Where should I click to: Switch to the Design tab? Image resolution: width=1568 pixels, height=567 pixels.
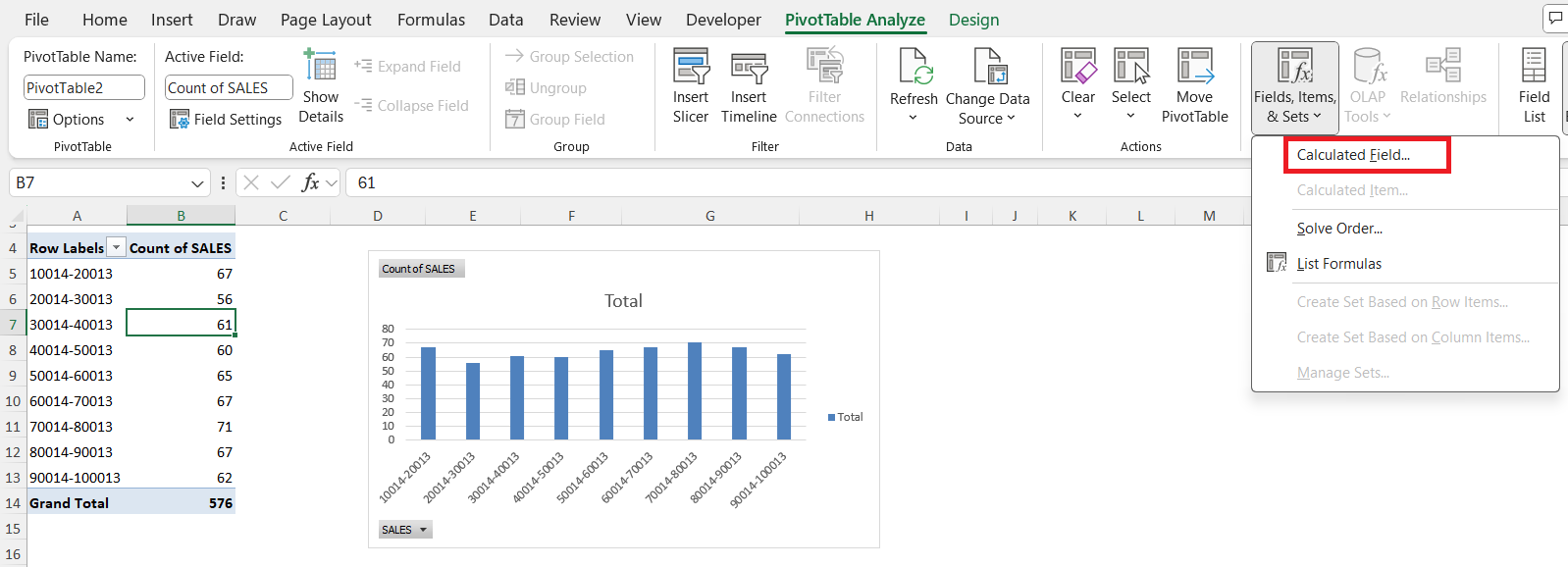(x=973, y=20)
